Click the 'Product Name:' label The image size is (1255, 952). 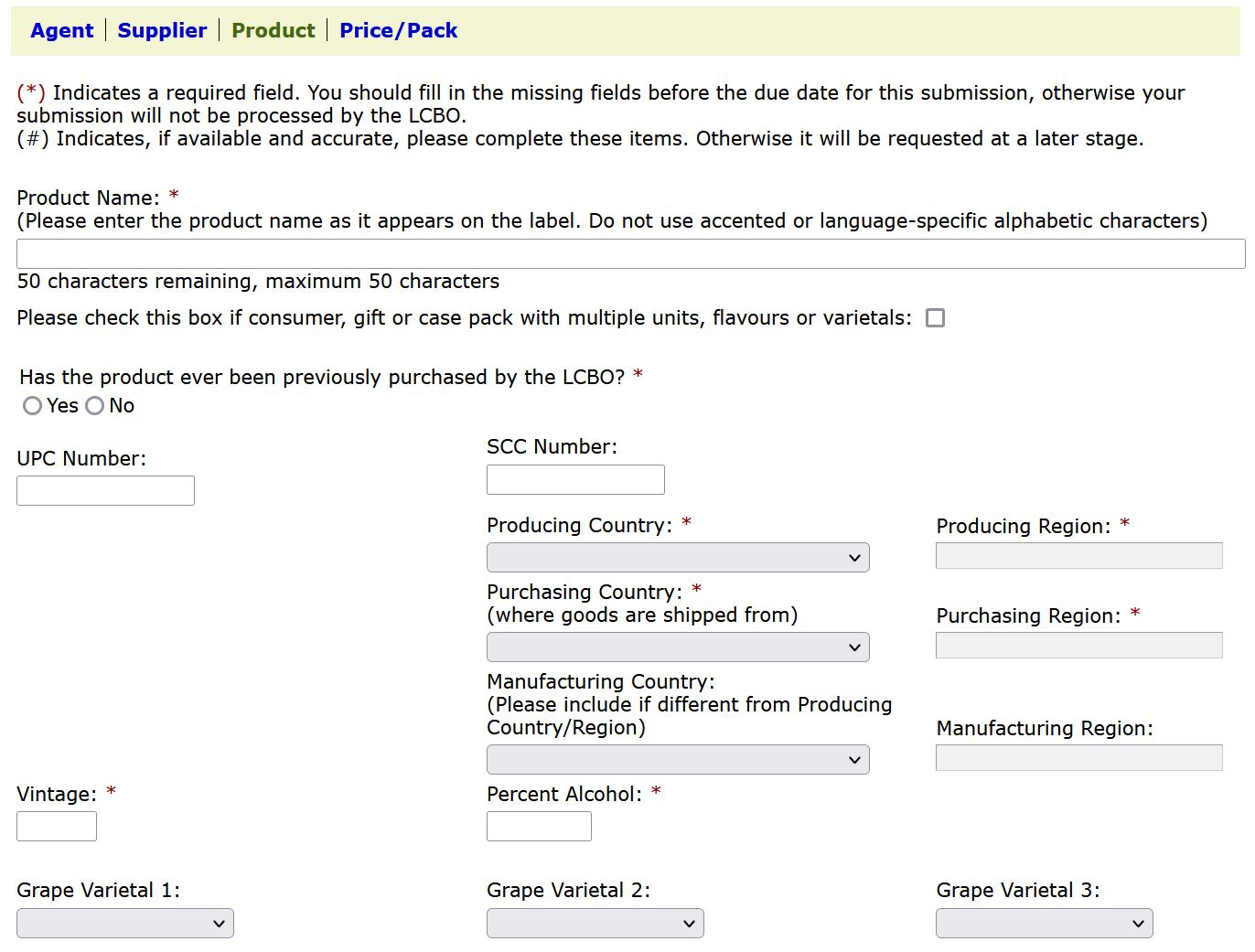coord(88,198)
